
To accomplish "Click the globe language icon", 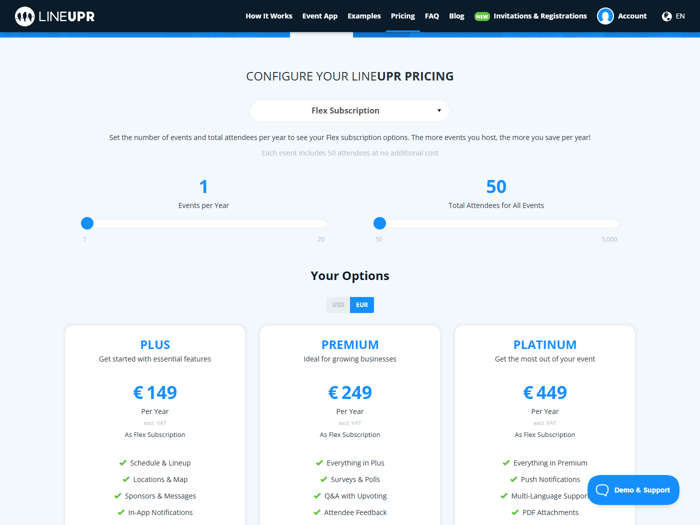I will point(667,16).
